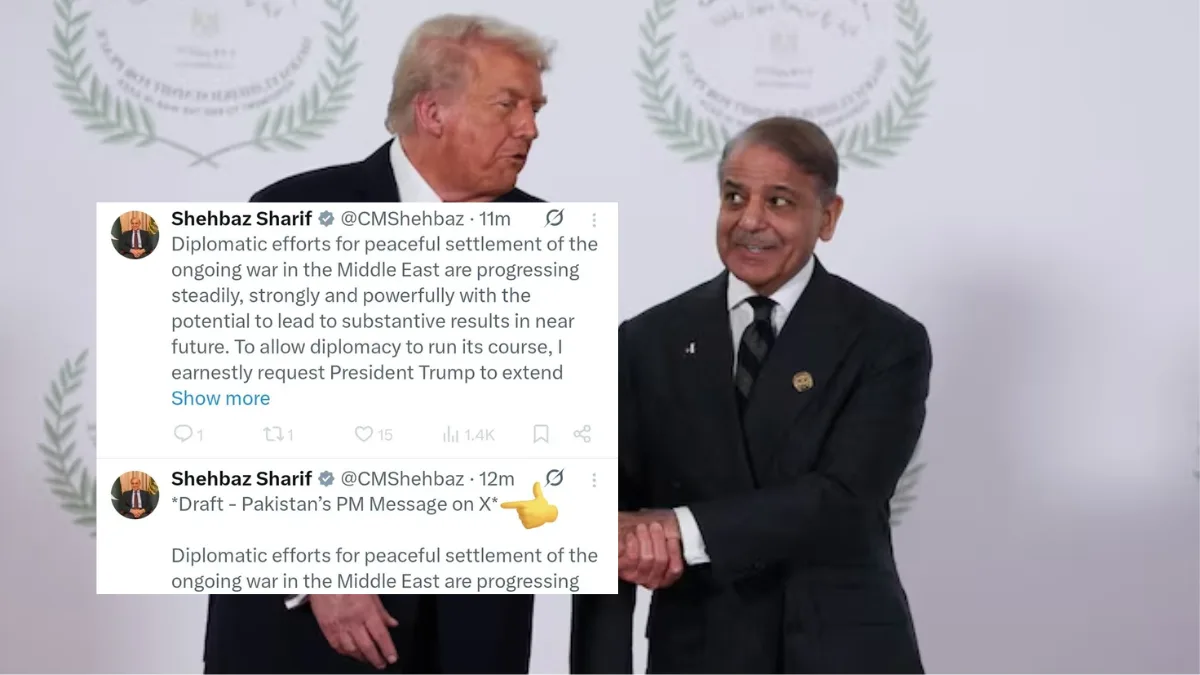This screenshot has width=1200, height=675.
Task: Click the Grok icon on the 12m tweet
Action: click(x=553, y=478)
